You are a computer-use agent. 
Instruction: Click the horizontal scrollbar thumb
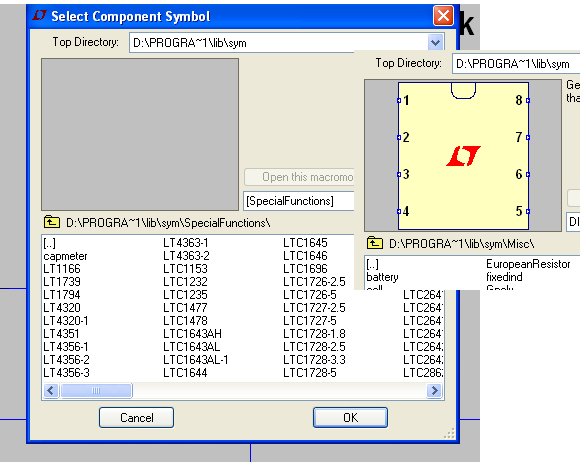click(x=96, y=391)
